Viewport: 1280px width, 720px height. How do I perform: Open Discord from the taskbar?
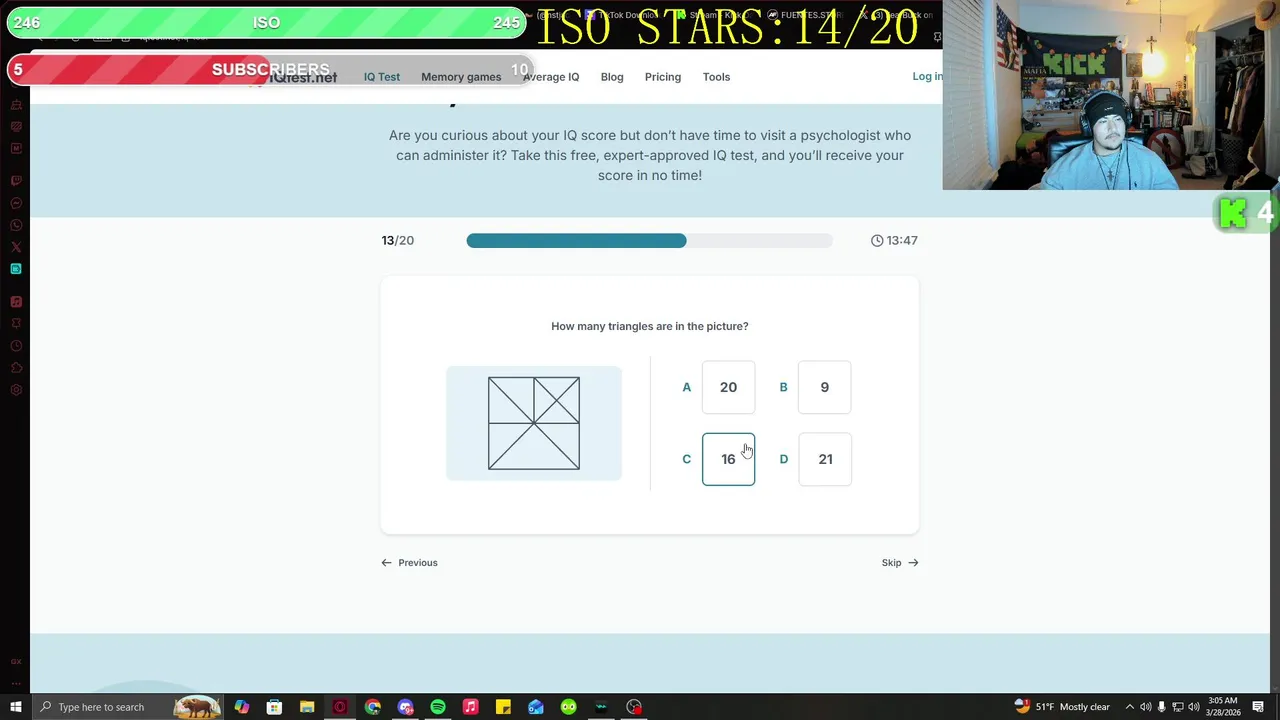[x=405, y=707]
